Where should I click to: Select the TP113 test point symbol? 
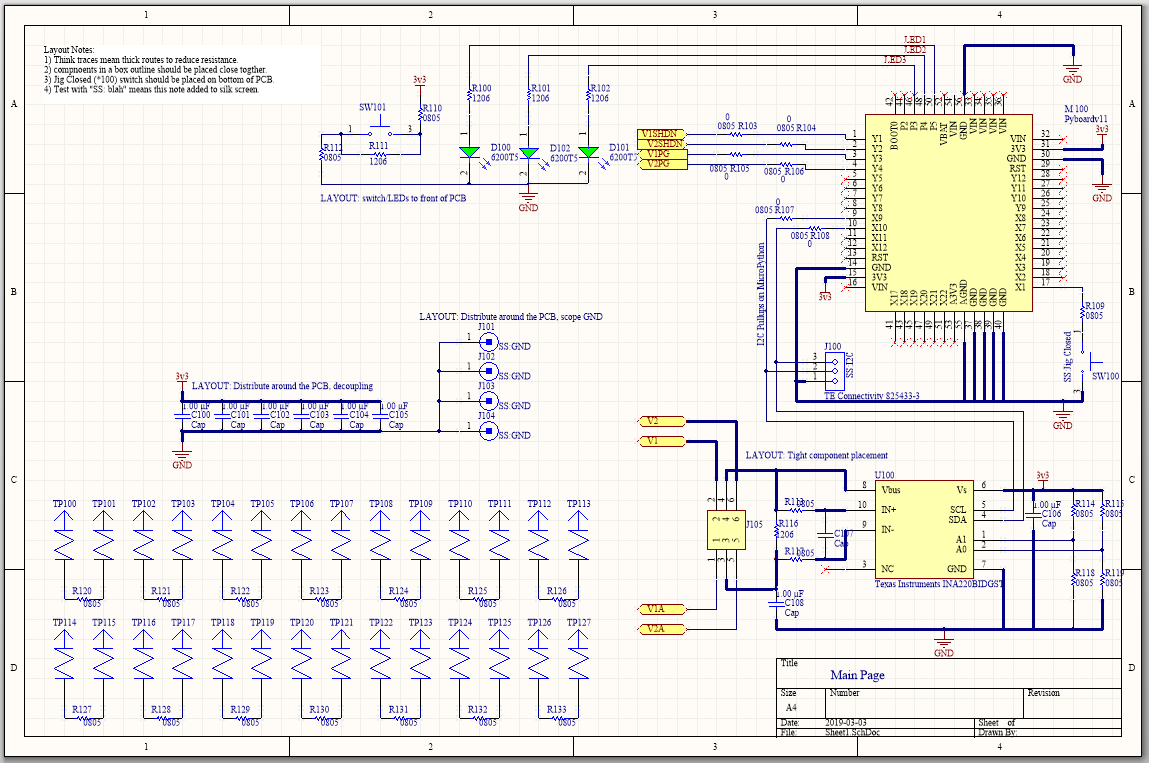(x=578, y=534)
